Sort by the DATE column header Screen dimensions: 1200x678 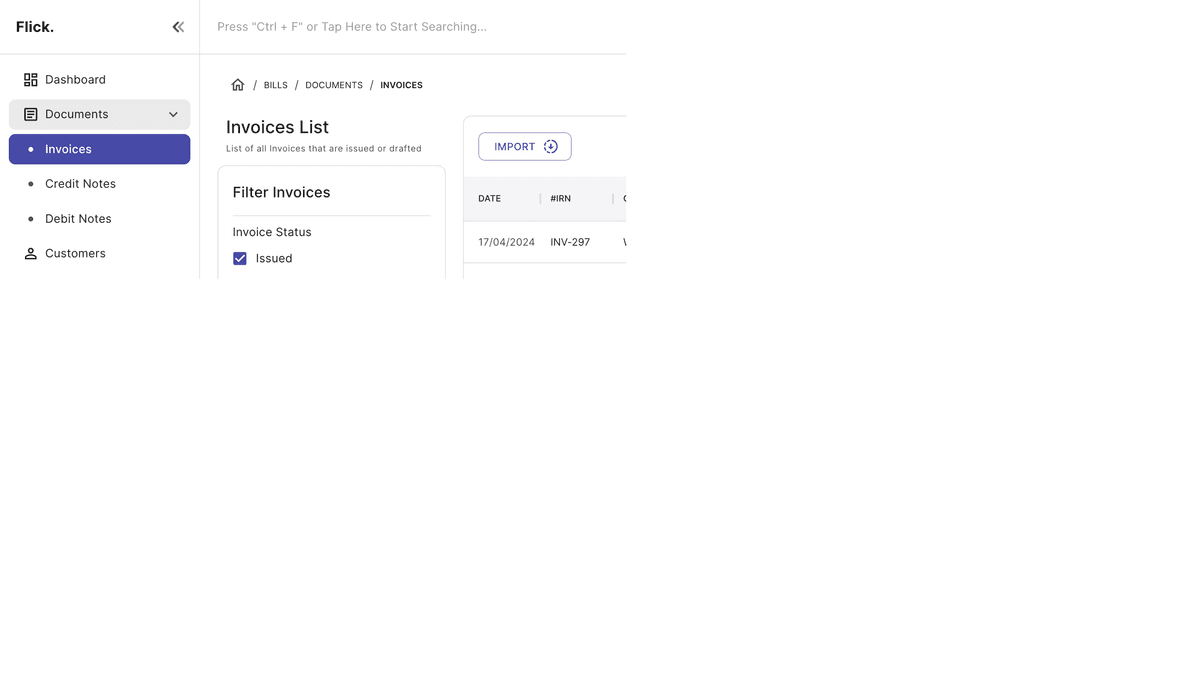tap(489, 199)
